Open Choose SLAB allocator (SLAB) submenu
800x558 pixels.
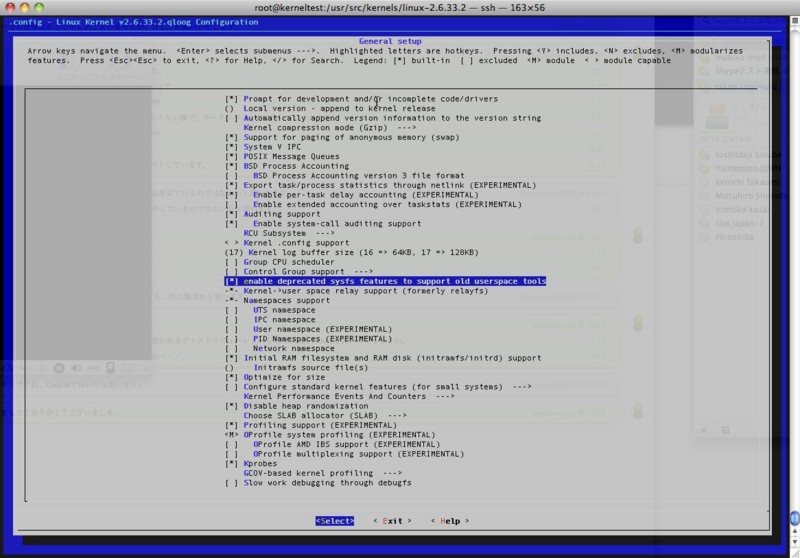[x=325, y=416]
